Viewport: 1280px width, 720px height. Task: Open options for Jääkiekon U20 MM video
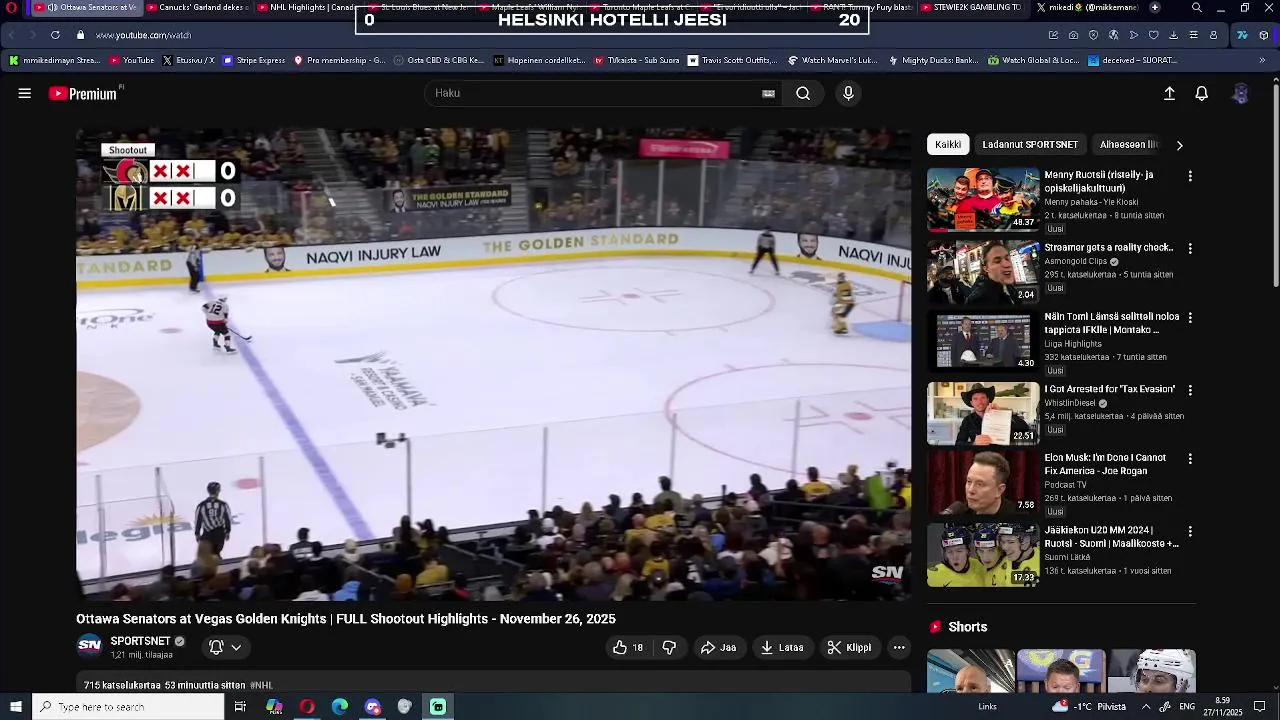[x=1190, y=531]
